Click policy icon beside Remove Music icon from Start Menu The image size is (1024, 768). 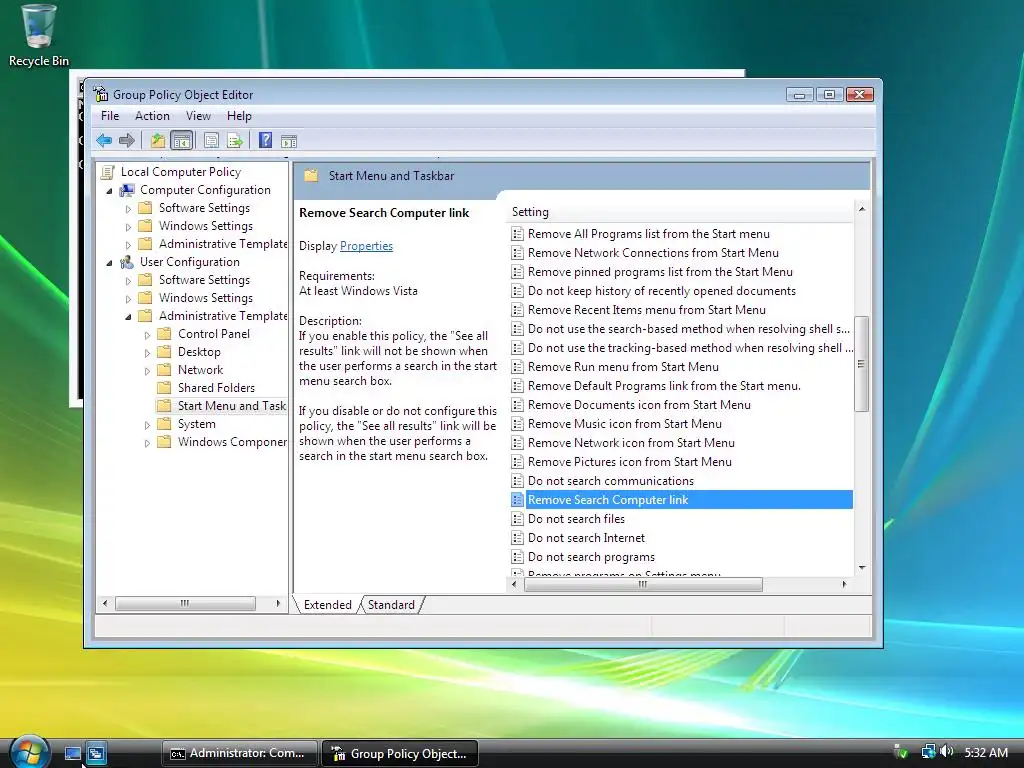517,424
